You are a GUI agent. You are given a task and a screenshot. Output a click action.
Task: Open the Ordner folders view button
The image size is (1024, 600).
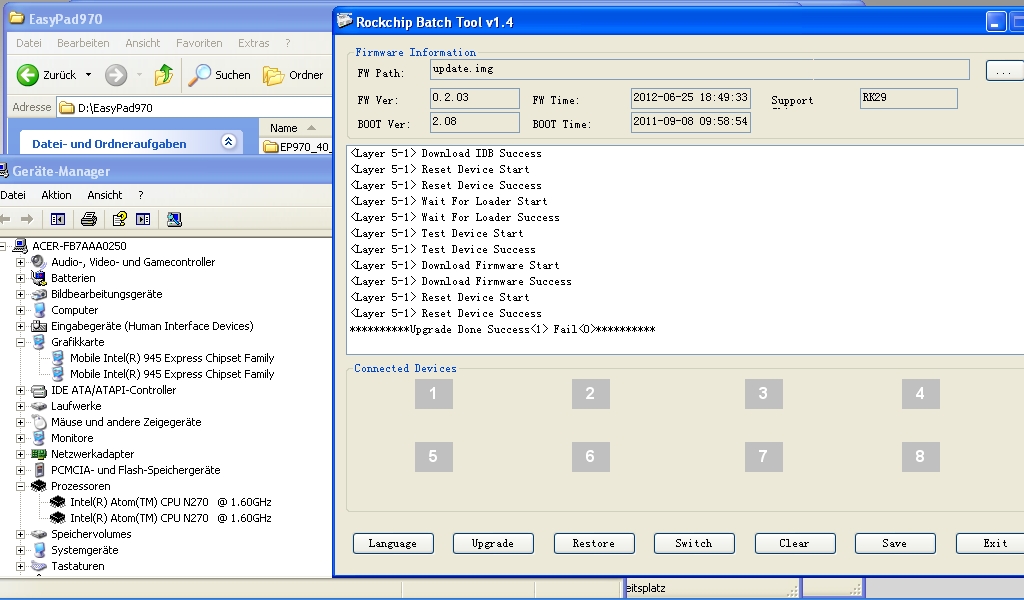293,75
